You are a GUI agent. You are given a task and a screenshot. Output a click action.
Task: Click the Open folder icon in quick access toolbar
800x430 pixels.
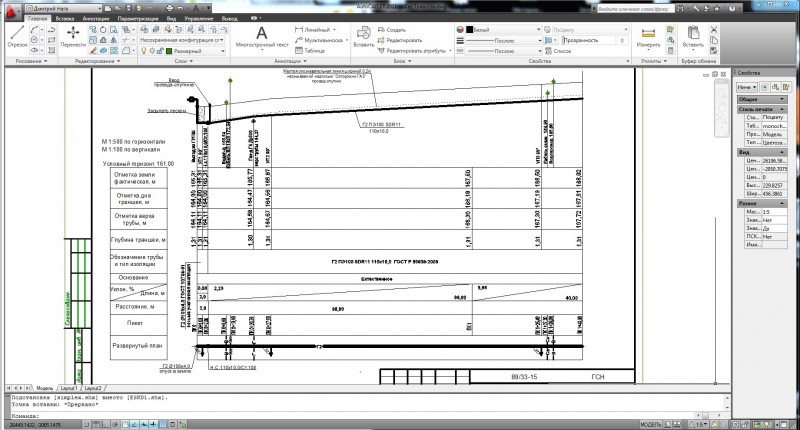[x=117, y=9]
